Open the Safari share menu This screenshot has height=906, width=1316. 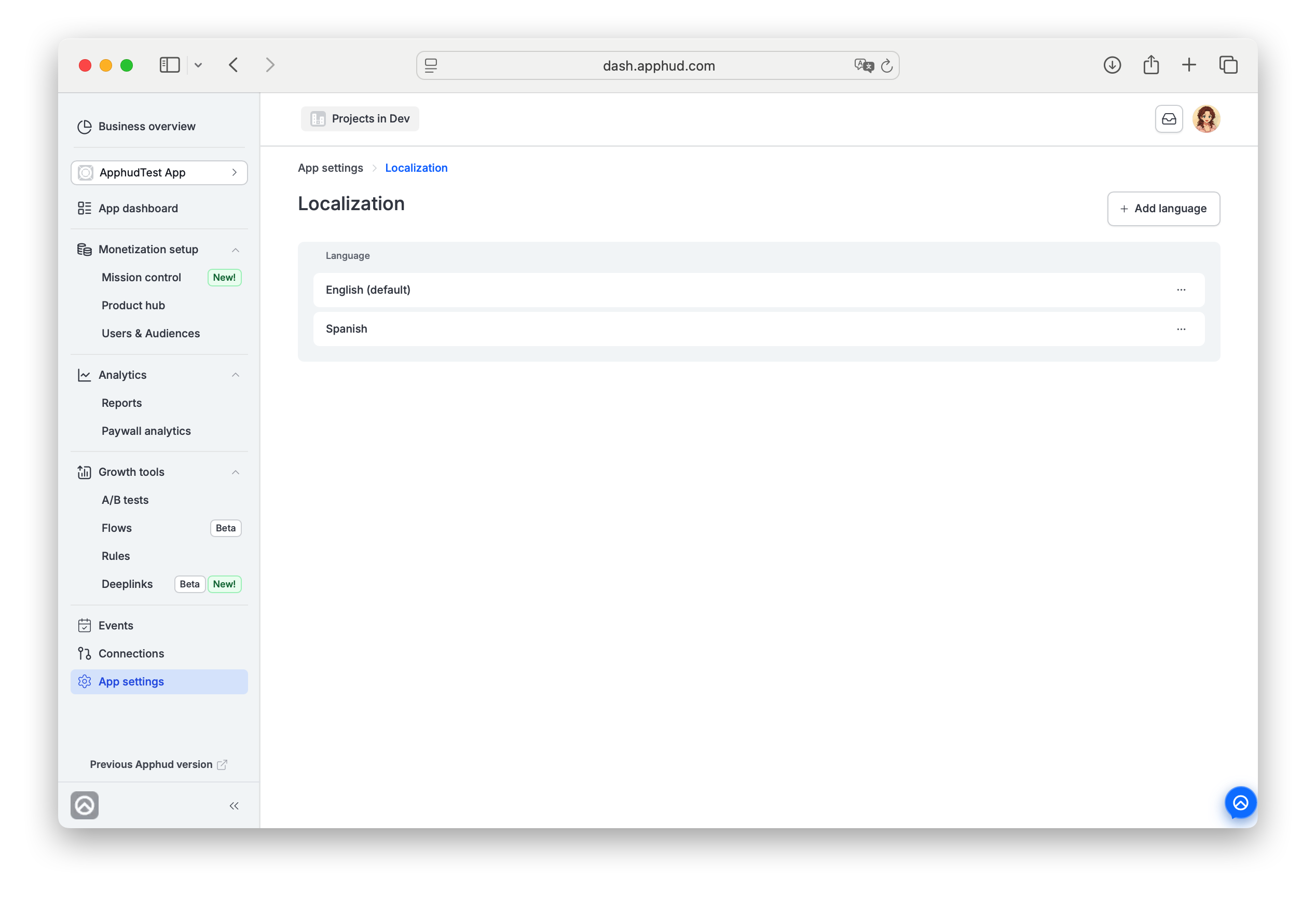tap(1151, 65)
